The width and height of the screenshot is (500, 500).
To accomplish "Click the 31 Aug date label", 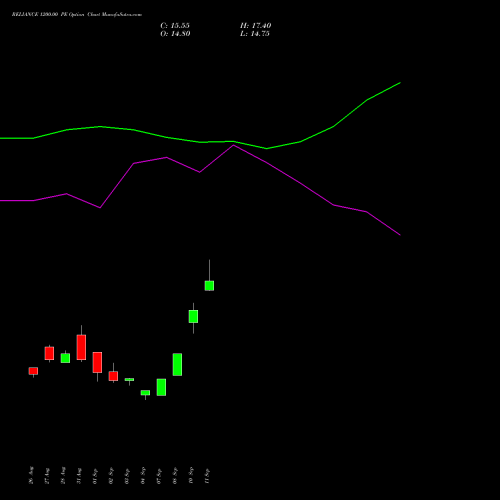I will pyautogui.click(x=79, y=475).
